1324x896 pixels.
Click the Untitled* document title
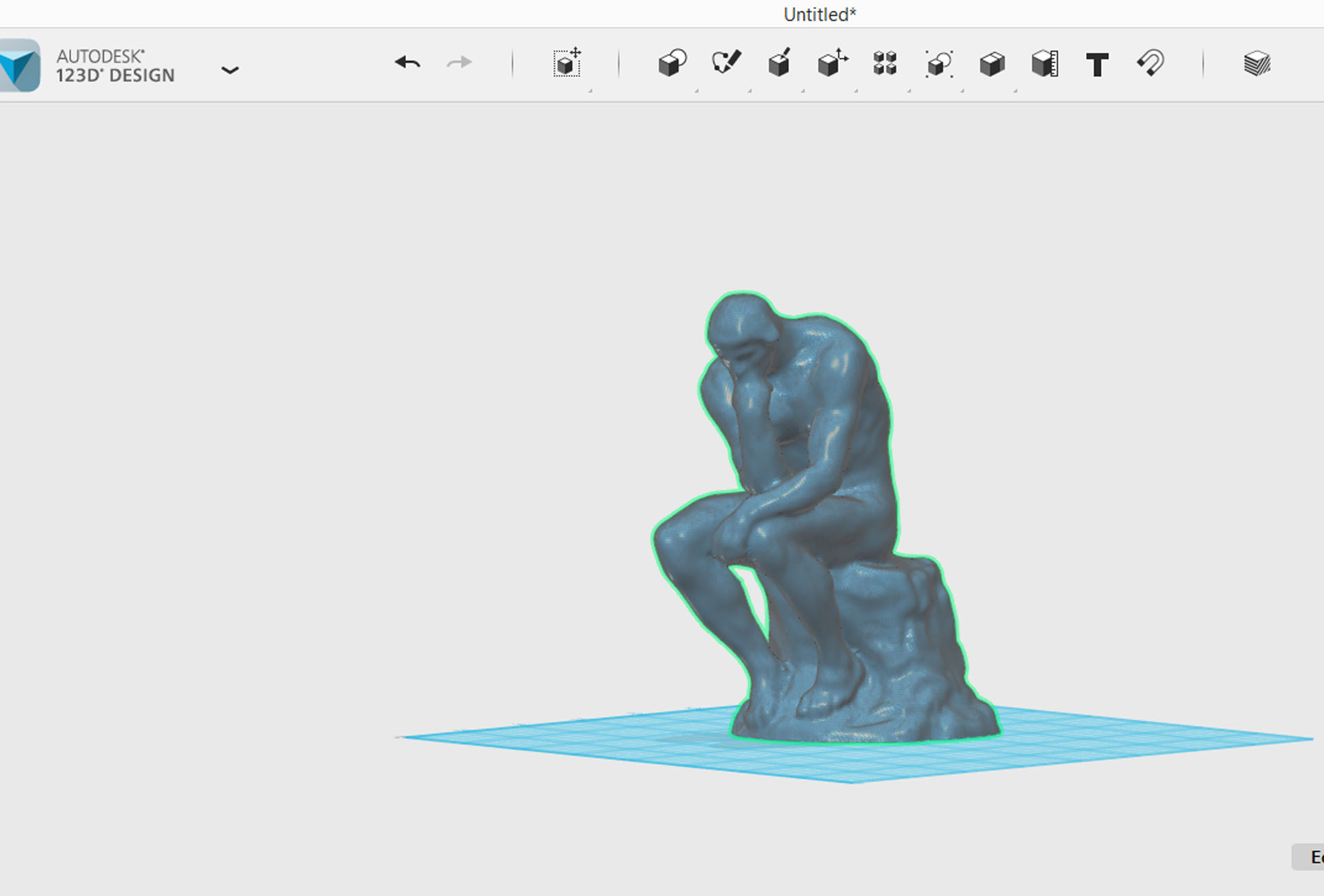click(x=819, y=14)
